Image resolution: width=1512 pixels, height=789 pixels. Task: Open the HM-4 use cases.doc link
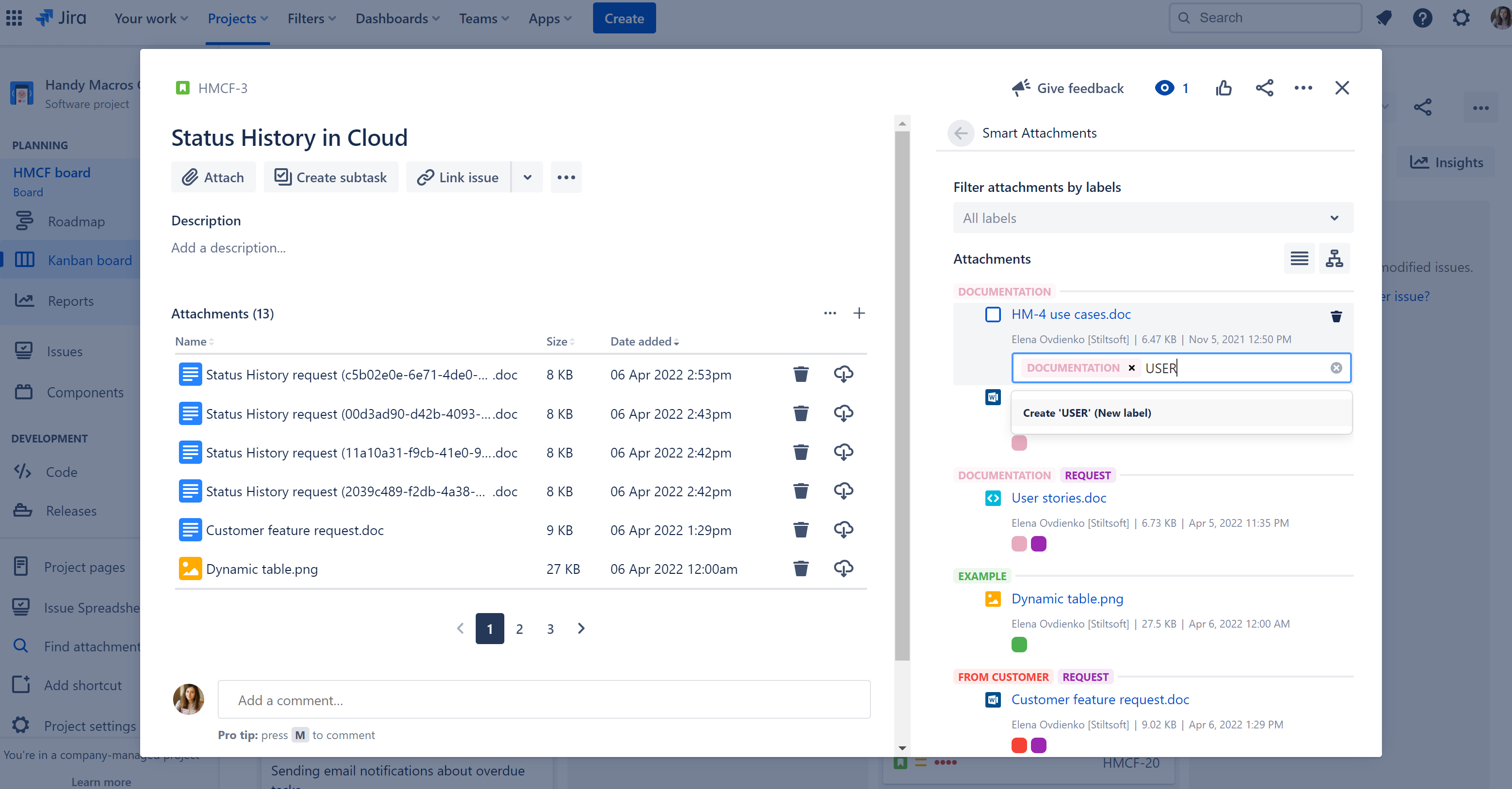(1071, 315)
